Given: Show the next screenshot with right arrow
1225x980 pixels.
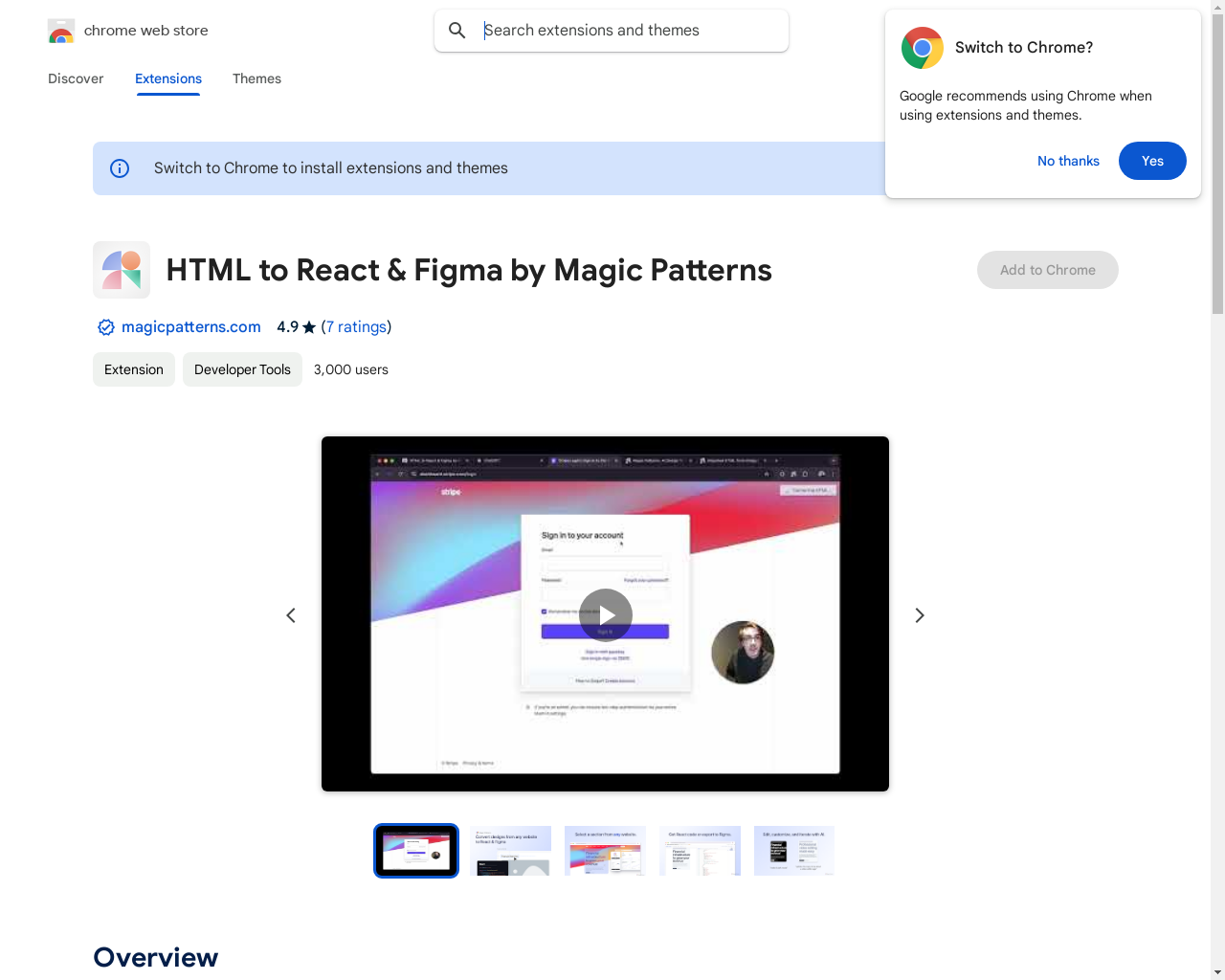Looking at the screenshot, I should click(x=920, y=615).
